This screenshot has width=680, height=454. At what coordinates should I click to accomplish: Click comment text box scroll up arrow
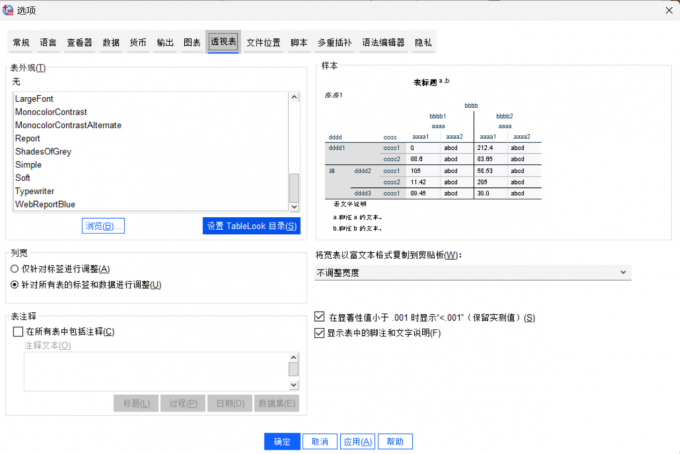click(x=294, y=357)
